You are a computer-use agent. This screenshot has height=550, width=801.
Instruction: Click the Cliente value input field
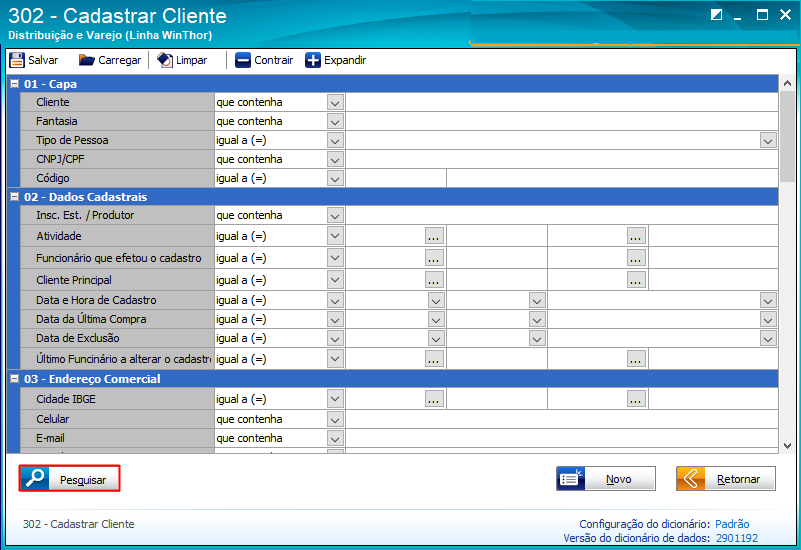coord(561,102)
